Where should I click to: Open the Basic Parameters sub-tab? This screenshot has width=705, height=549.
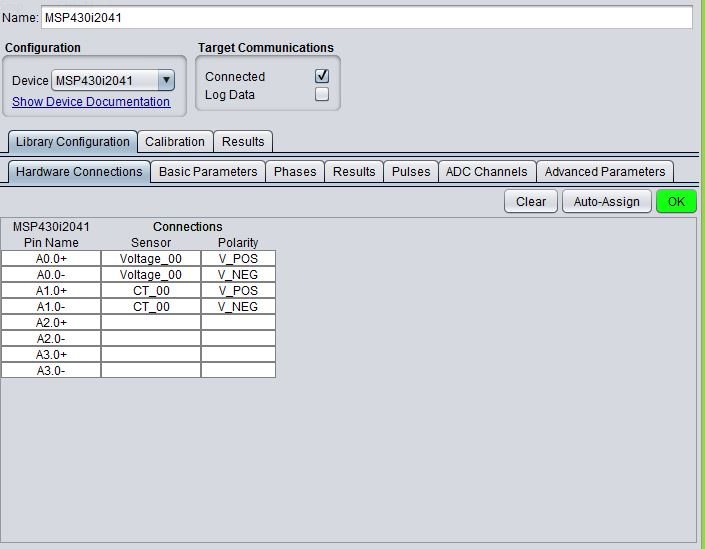click(x=208, y=172)
